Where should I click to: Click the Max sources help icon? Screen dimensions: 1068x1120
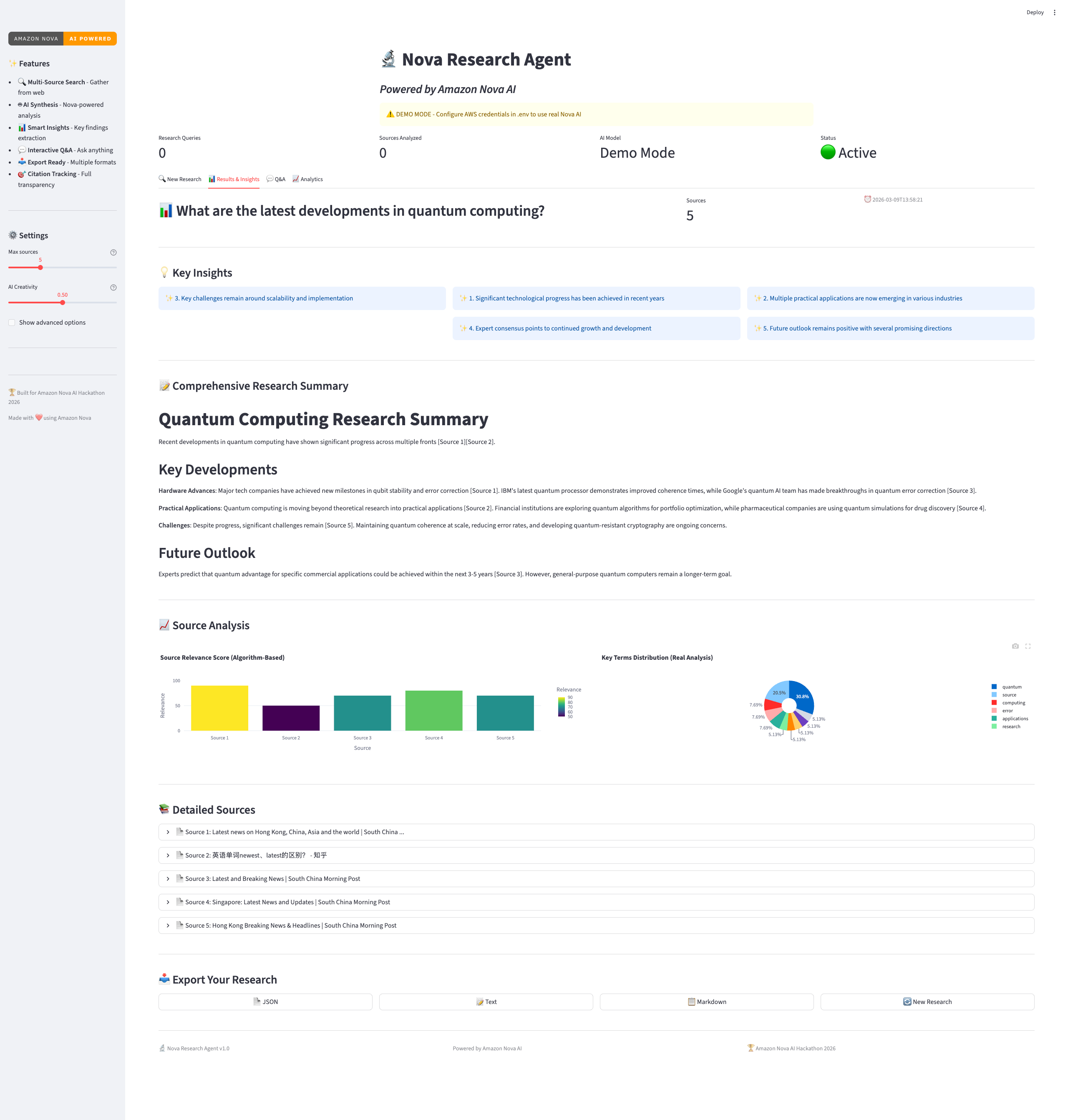pos(113,252)
